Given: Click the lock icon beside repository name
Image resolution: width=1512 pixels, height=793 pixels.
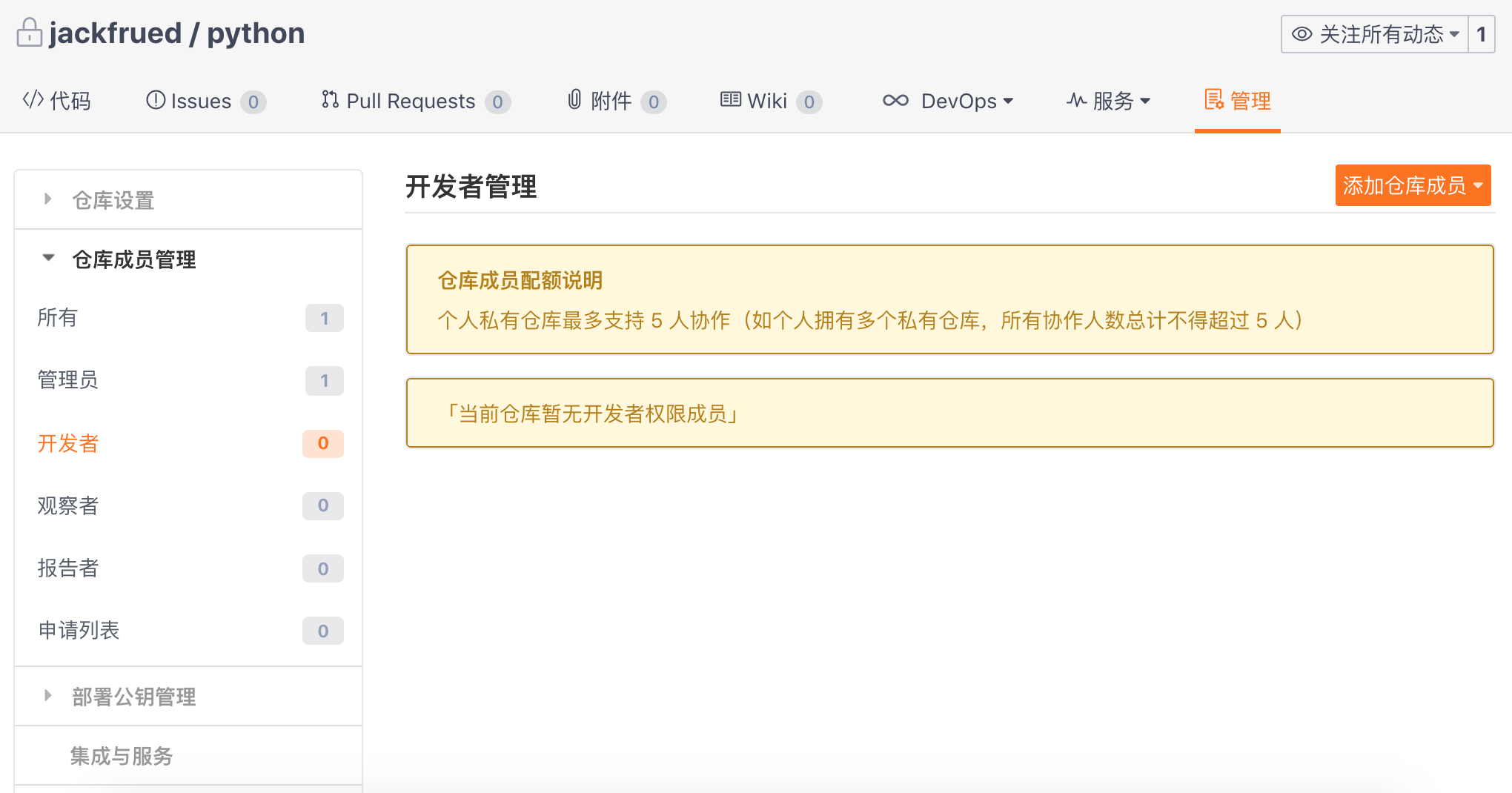Looking at the screenshot, I should pyautogui.click(x=28, y=33).
